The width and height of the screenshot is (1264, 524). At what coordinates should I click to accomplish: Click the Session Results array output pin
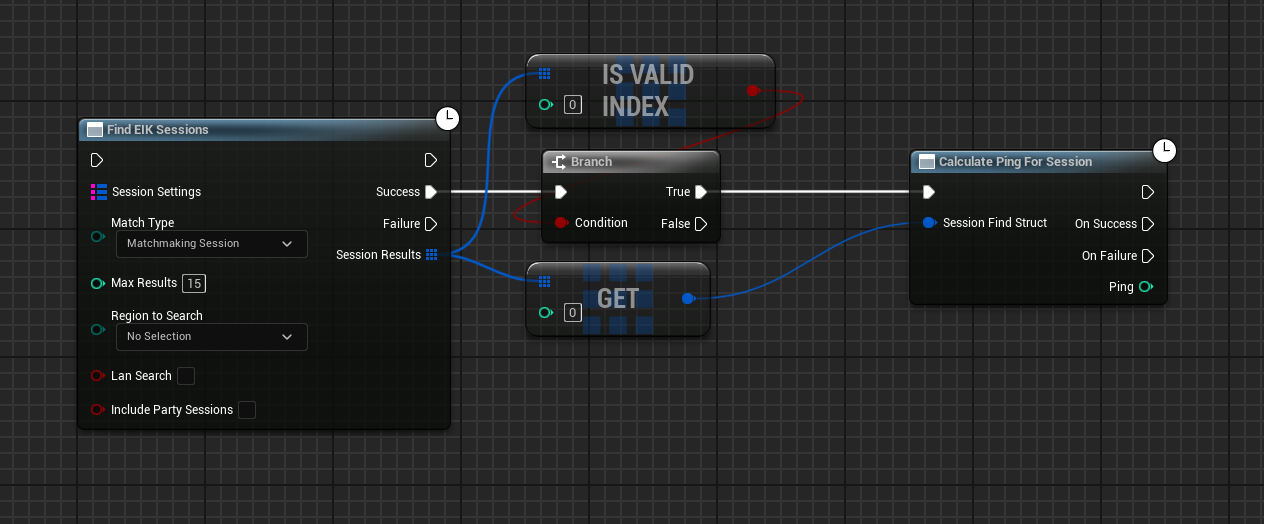pyautogui.click(x=431, y=255)
